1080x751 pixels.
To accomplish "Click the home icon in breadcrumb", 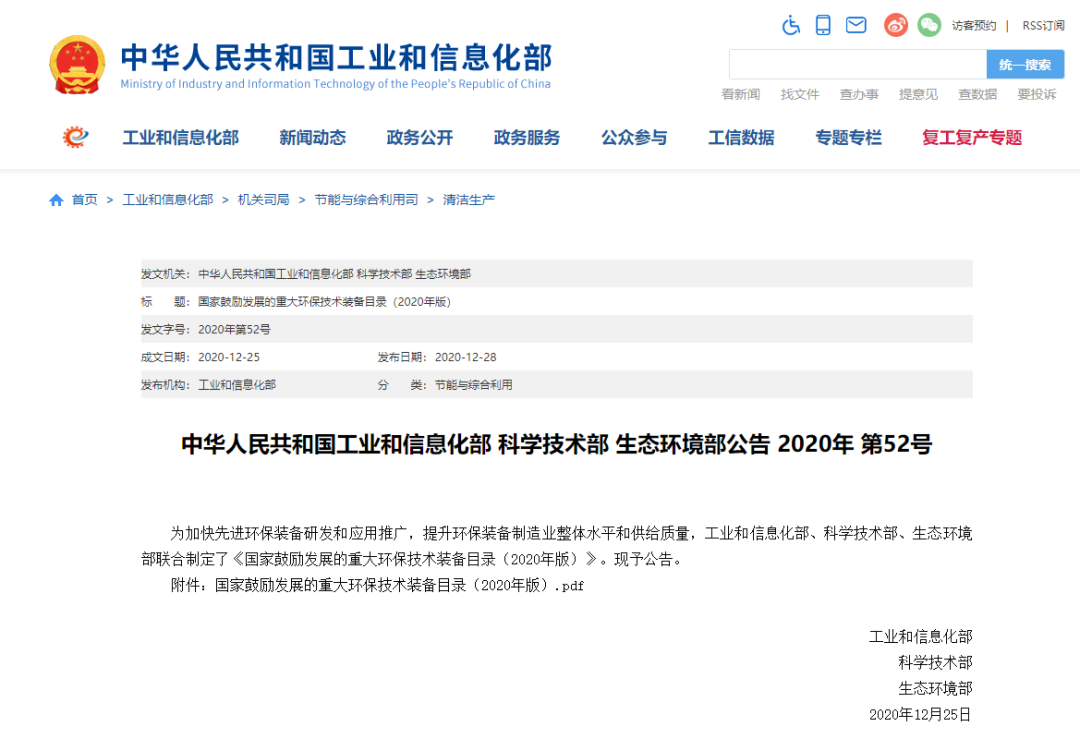I will tap(56, 200).
